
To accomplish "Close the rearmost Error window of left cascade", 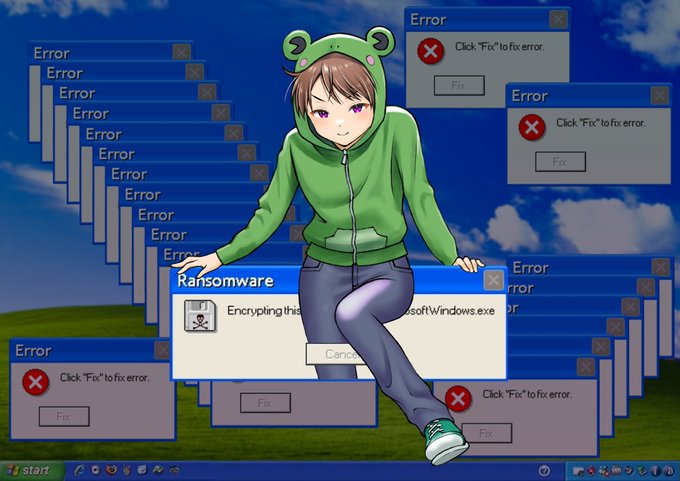I will [x=181, y=52].
